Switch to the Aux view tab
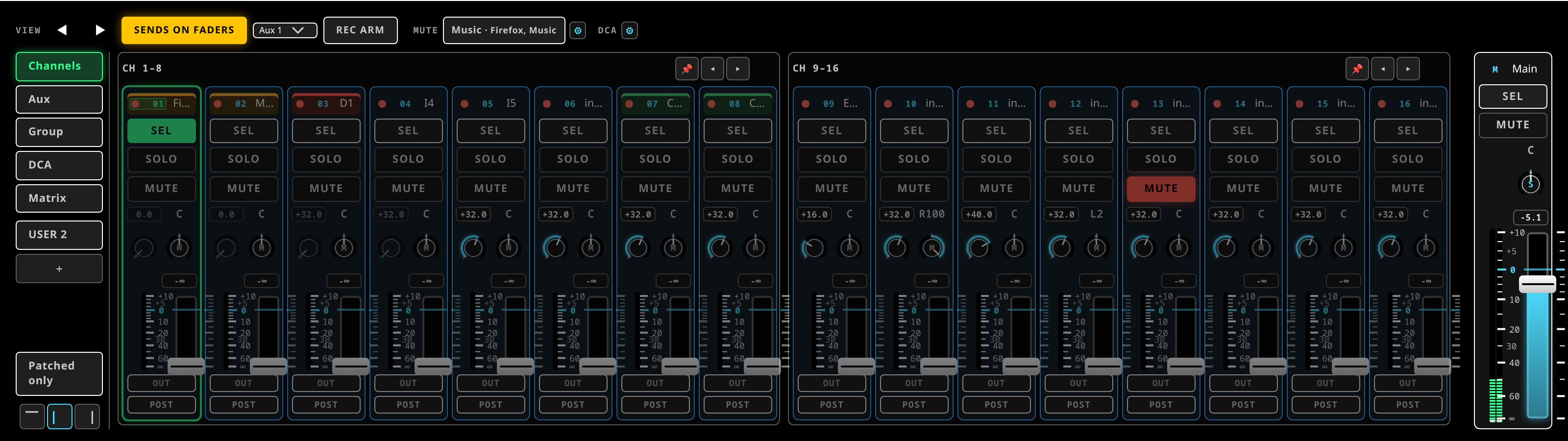Viewport: 1568px width, 441px height. coord(59,99)
